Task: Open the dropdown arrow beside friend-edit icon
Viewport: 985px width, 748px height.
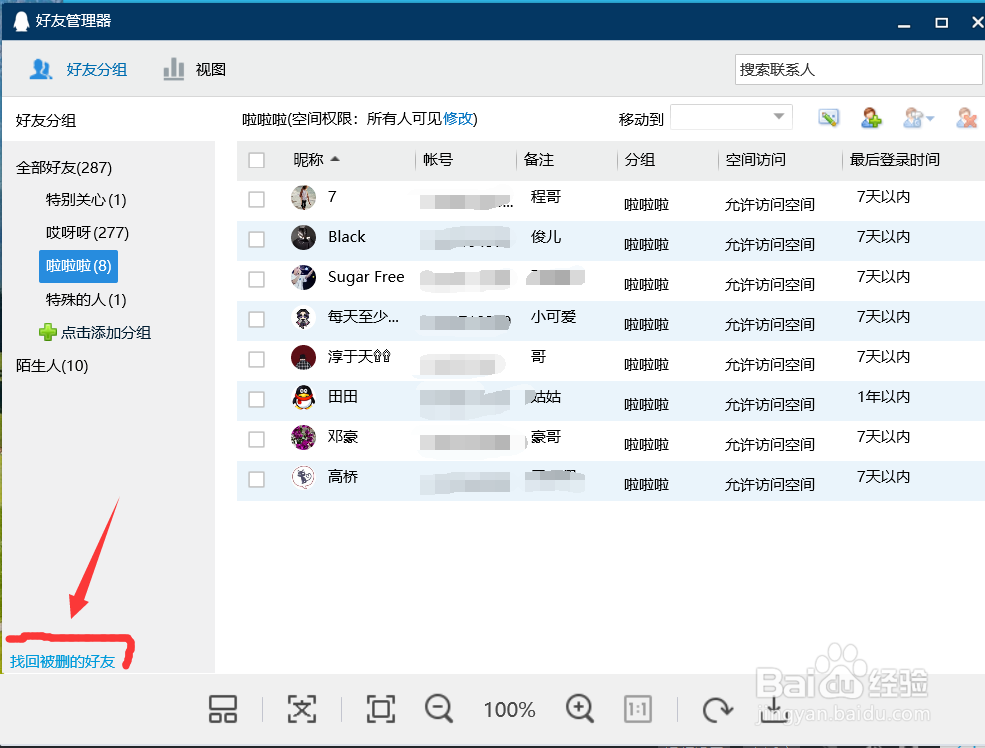Action: (x=928, y=117)
